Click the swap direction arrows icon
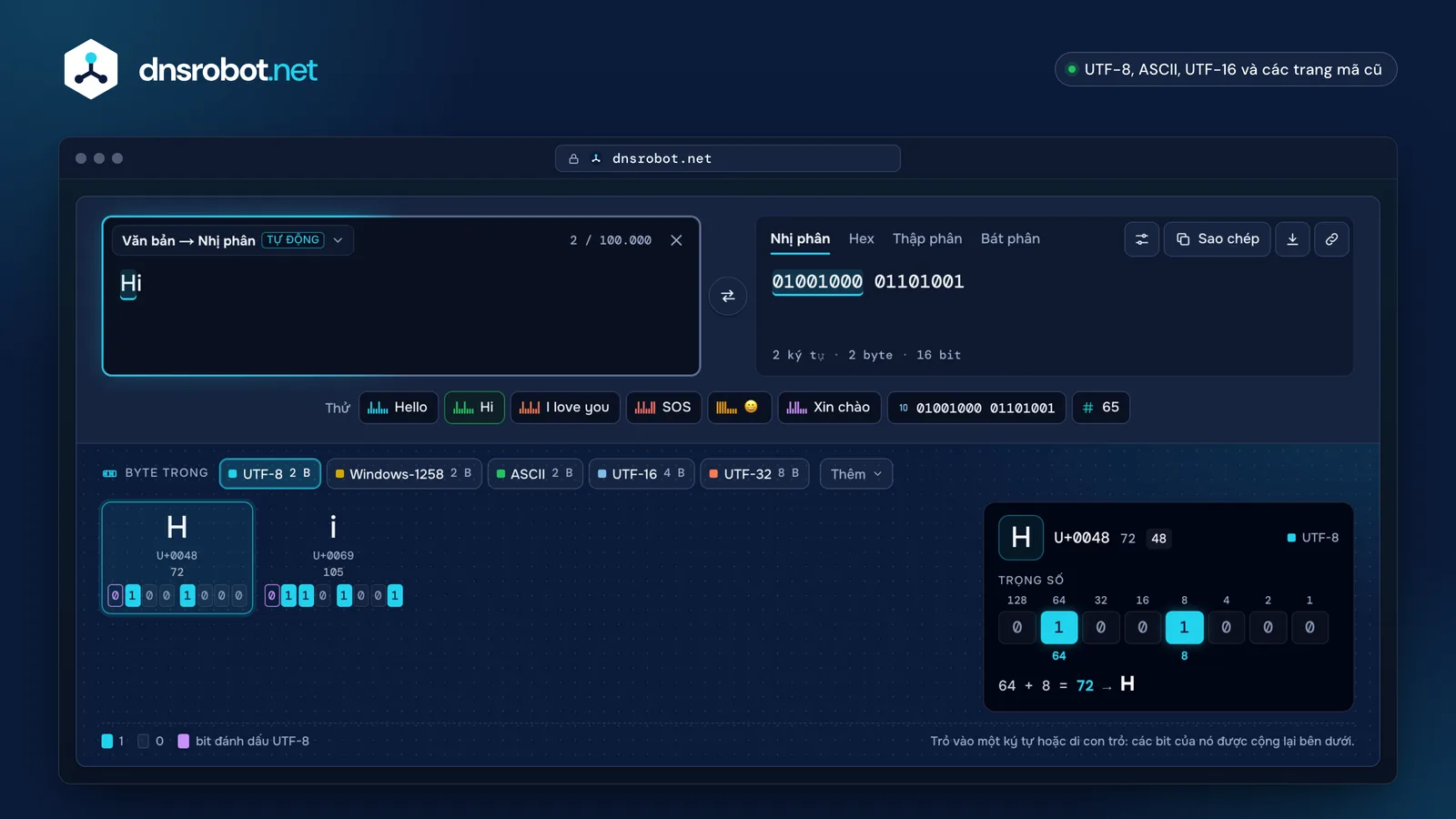Viewport: 1456px width, 819px height. point(728,296)
